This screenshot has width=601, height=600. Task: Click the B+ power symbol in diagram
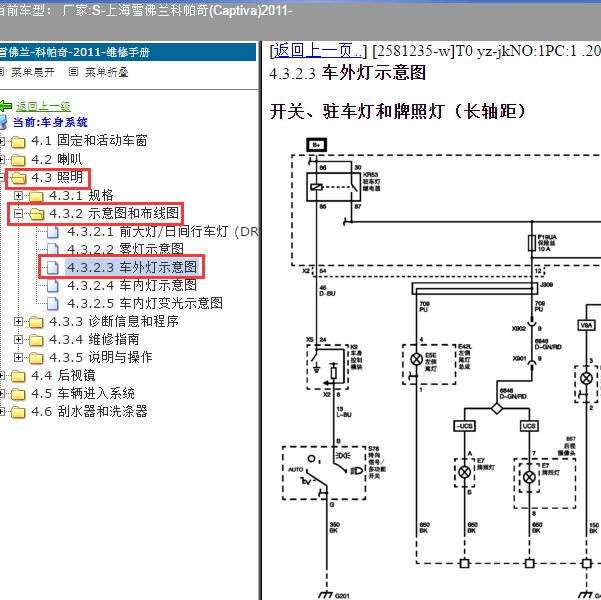coord(316,145)
